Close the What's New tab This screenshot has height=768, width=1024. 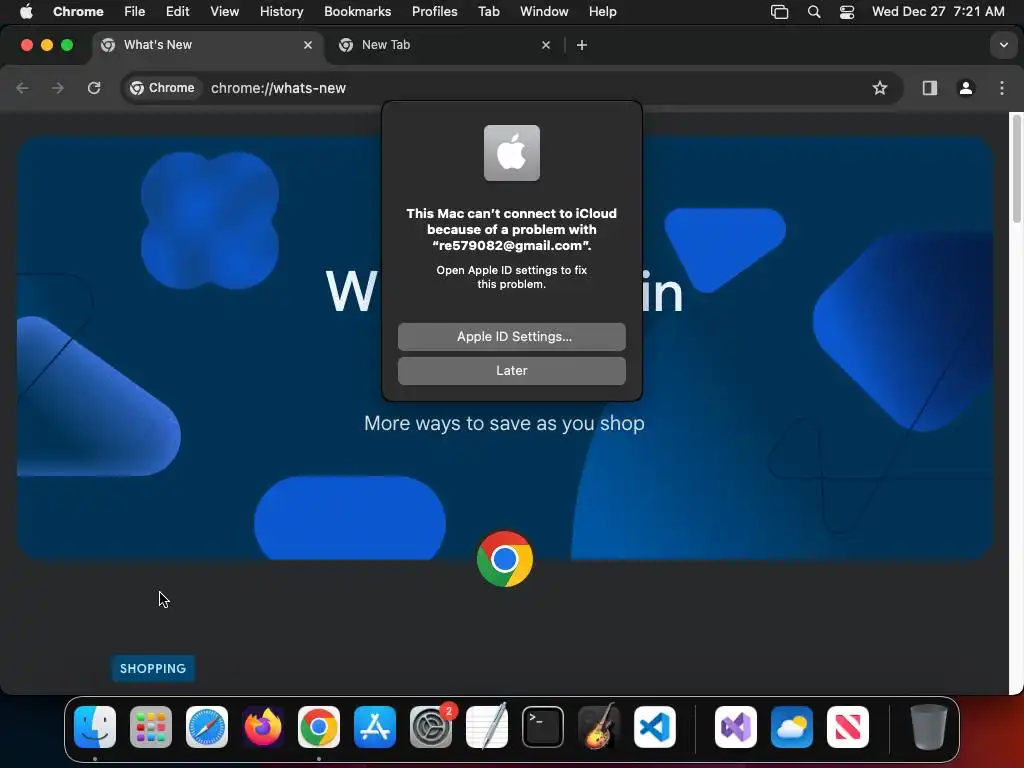tap(308, 45)
